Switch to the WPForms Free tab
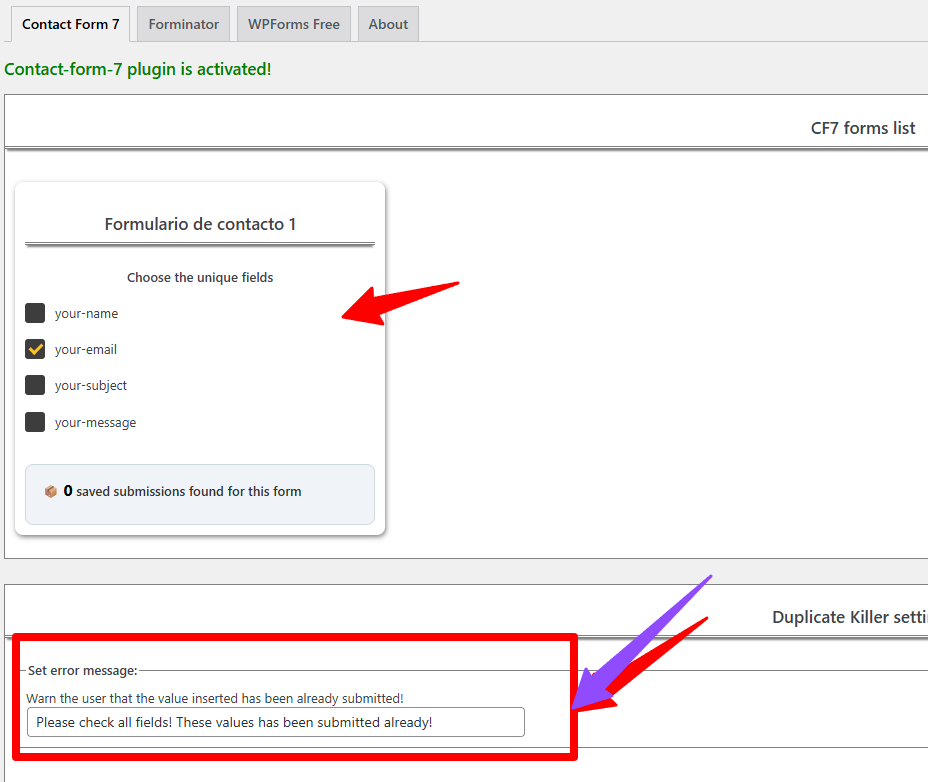The height and width of the screenshot is (782, 928). pyautogui.click(x=293, y=24)
